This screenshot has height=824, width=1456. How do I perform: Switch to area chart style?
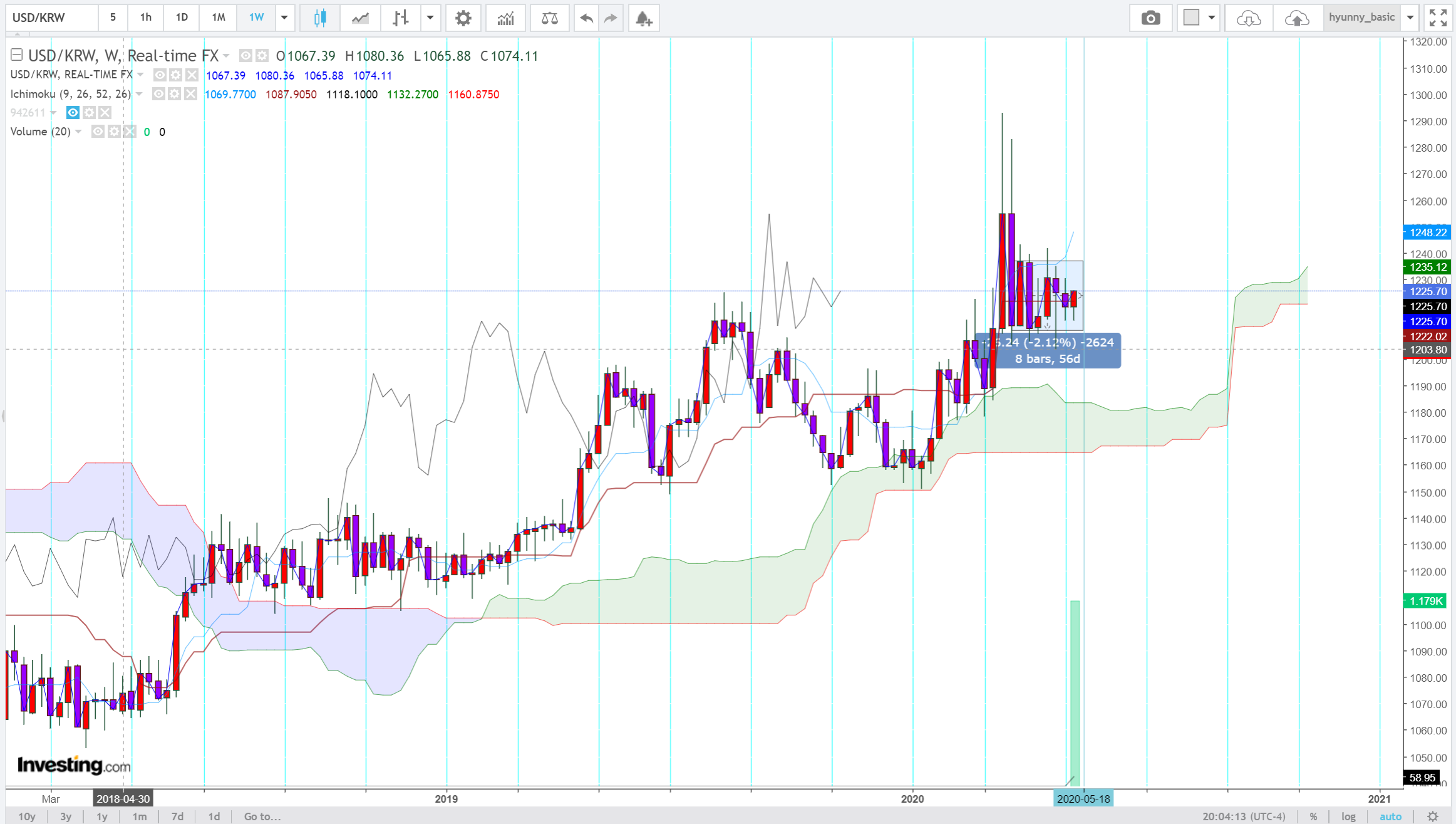point(360,18)
